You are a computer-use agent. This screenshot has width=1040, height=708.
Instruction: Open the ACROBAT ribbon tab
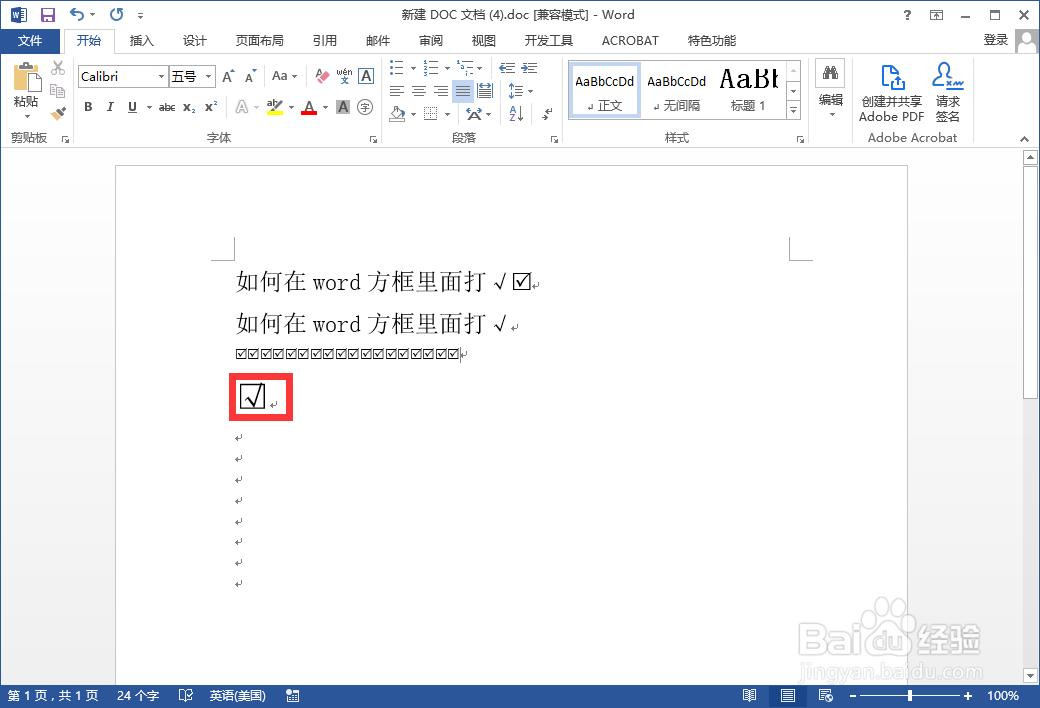point(629,40)
